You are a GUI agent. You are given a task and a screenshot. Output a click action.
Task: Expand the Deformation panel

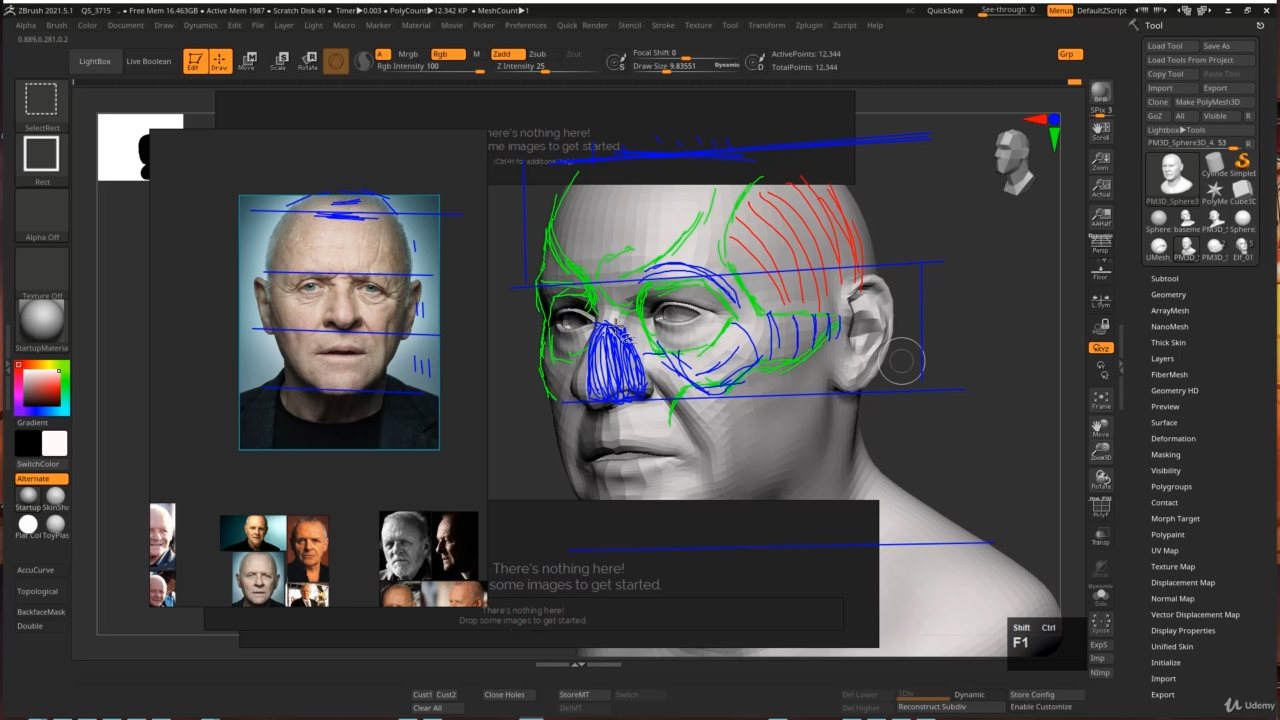(x=1173, y=438)
